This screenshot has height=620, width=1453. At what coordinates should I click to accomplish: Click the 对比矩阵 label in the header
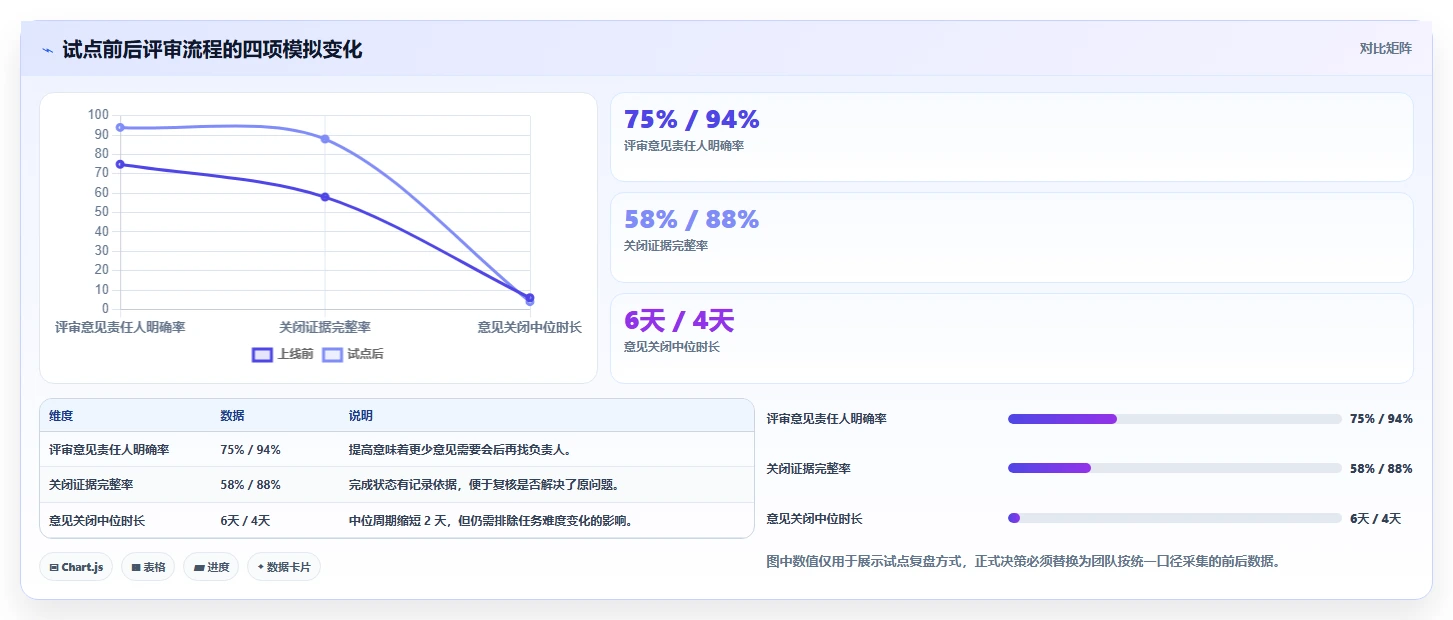[x=1386, y=48]
